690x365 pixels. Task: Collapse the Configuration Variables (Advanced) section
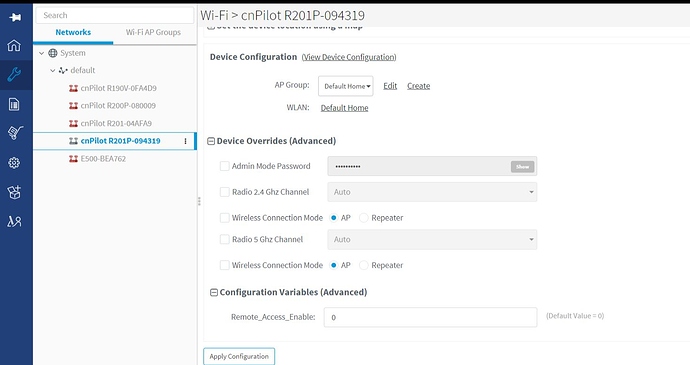tap(214, 292)
